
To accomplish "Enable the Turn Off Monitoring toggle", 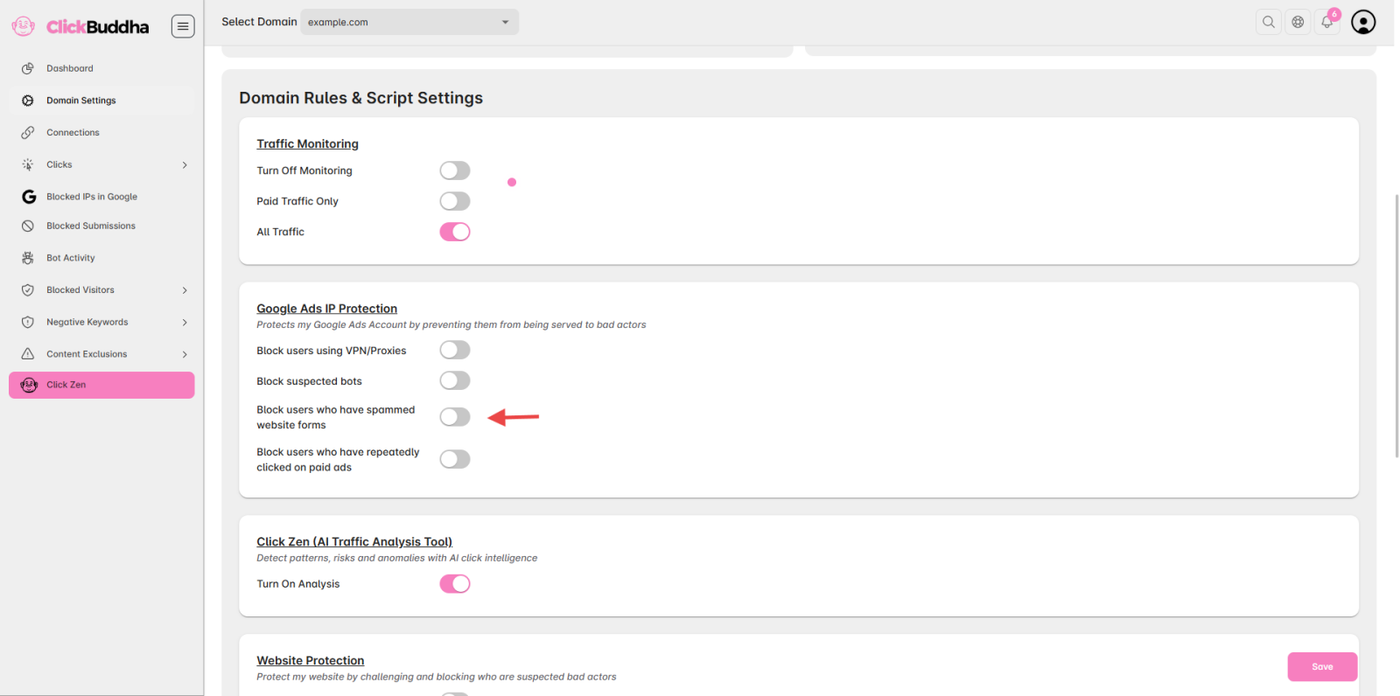I will [455, 171].
